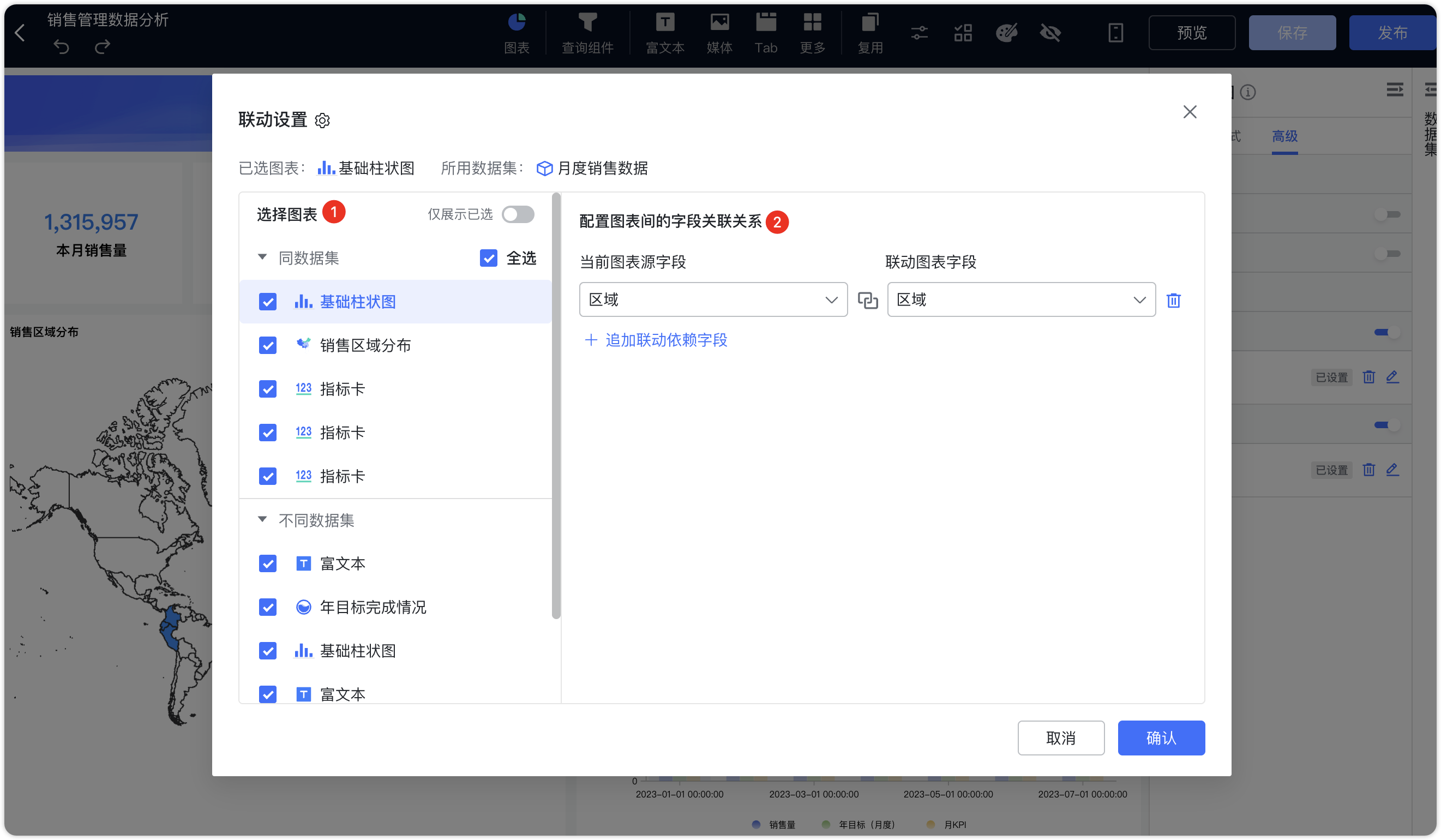Click the copy-field icon between dropdowns
The height and width of the screenshot is (840, 1441).
coord(867,300)
